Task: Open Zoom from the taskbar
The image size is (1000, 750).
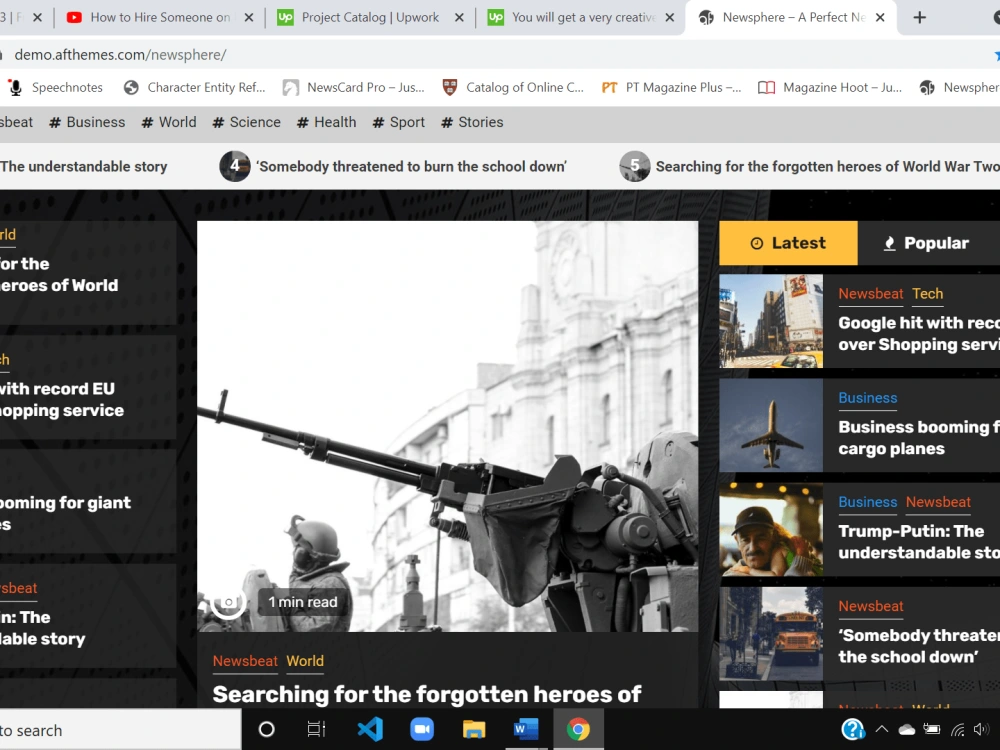Action: pyautogui.click(x=422, y=729)
